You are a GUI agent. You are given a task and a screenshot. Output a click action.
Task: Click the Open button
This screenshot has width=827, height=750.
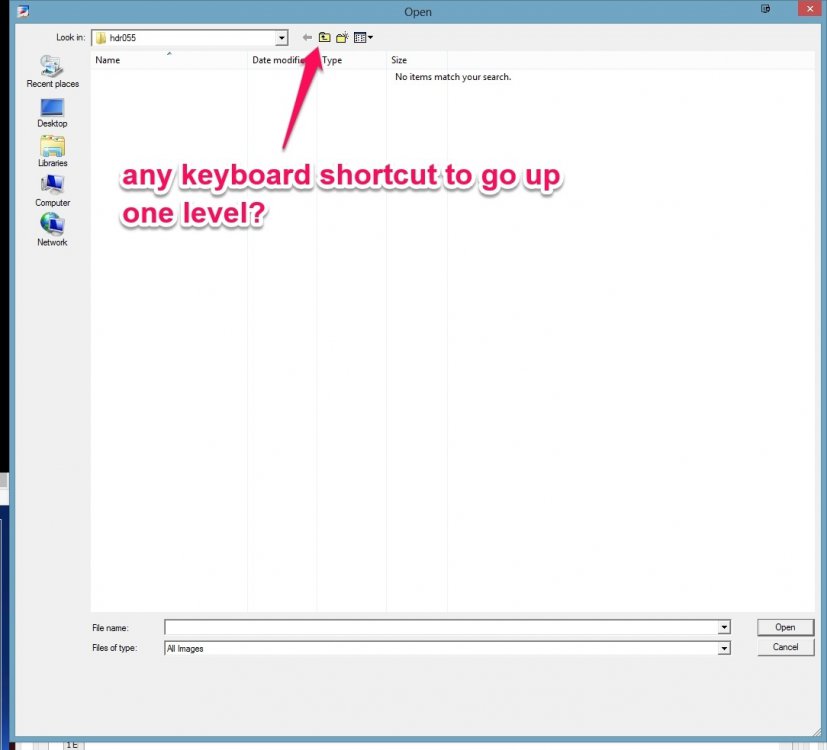(x=785, y=627)
